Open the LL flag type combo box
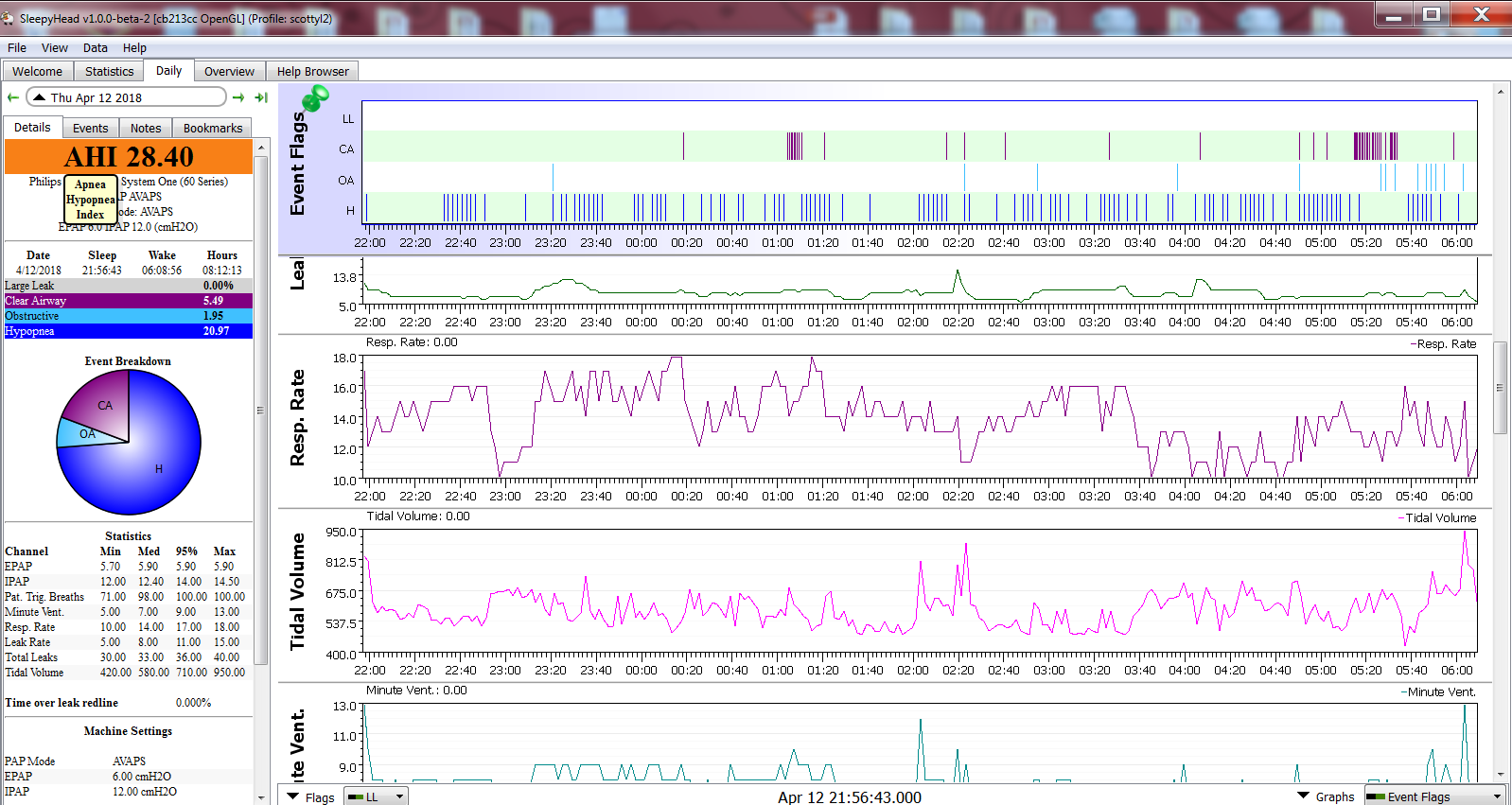This screenshot has height=805, width=1512. [376, 796]
